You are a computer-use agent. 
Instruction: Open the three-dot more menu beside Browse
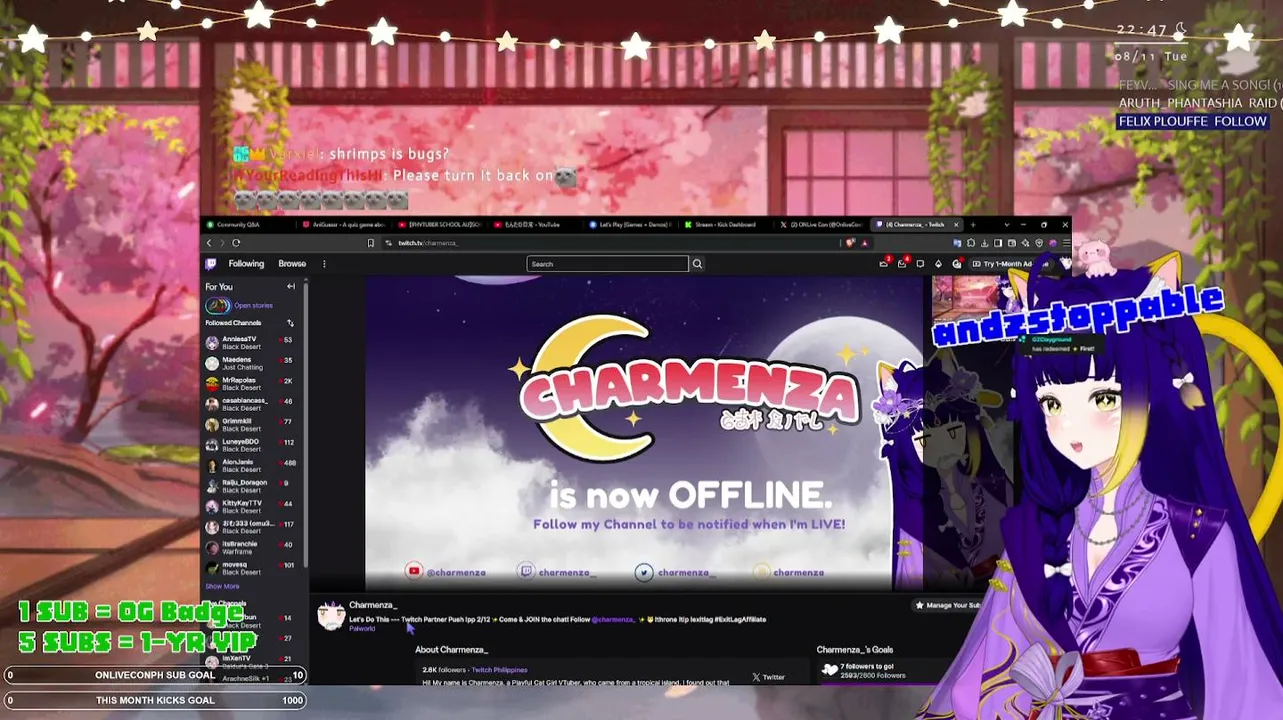coord(324,264)
